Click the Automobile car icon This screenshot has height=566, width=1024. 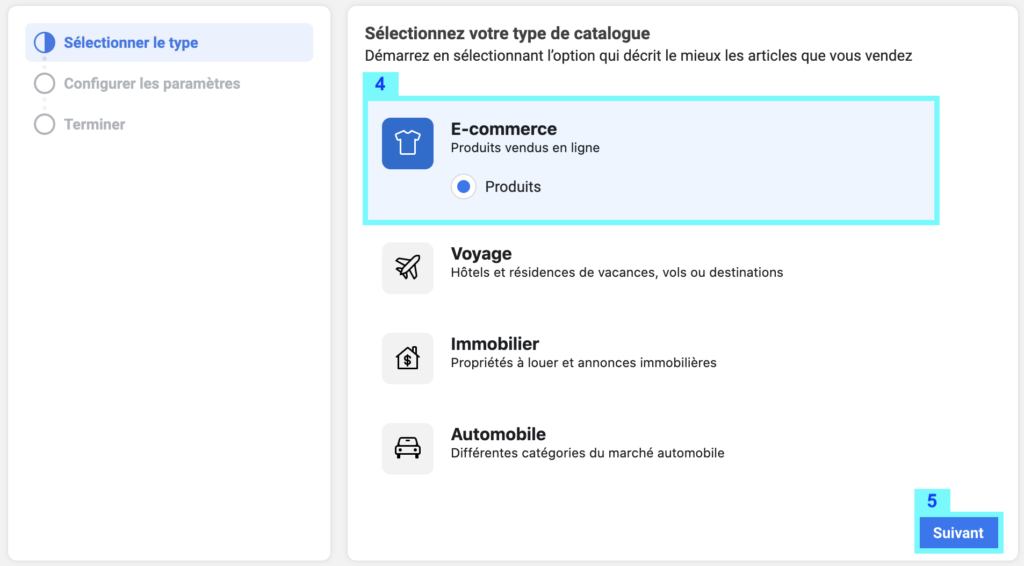(x=408, y=448)
